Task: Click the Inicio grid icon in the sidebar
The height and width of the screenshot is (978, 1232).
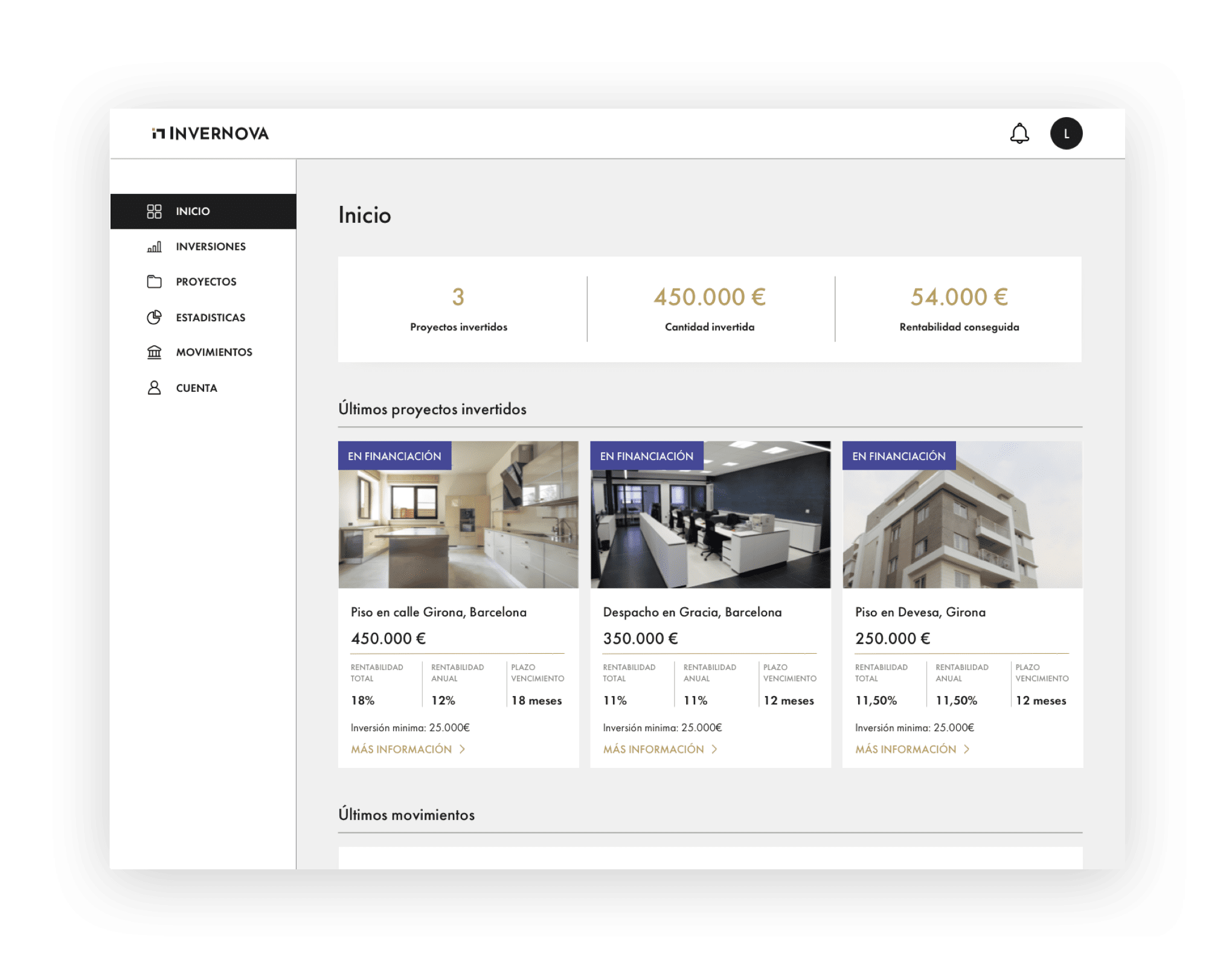Action: [154, 211]
